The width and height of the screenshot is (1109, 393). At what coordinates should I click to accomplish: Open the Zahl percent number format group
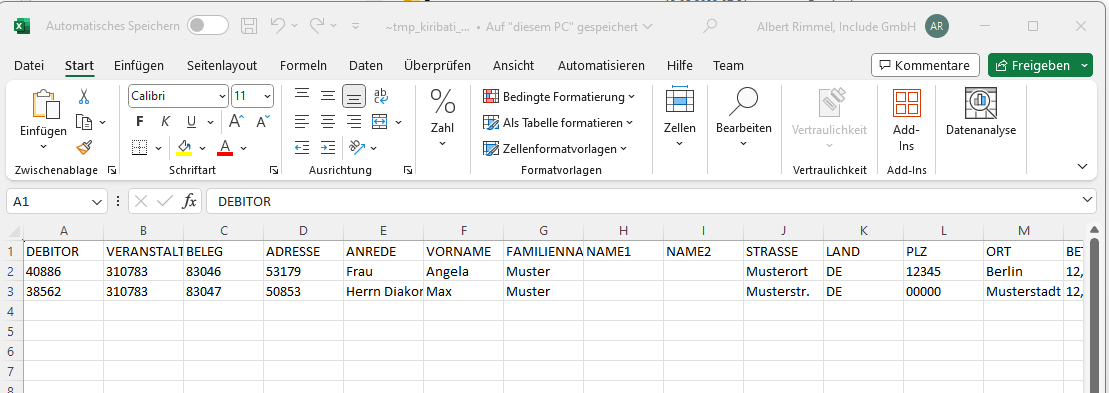(x=443, y=117)
